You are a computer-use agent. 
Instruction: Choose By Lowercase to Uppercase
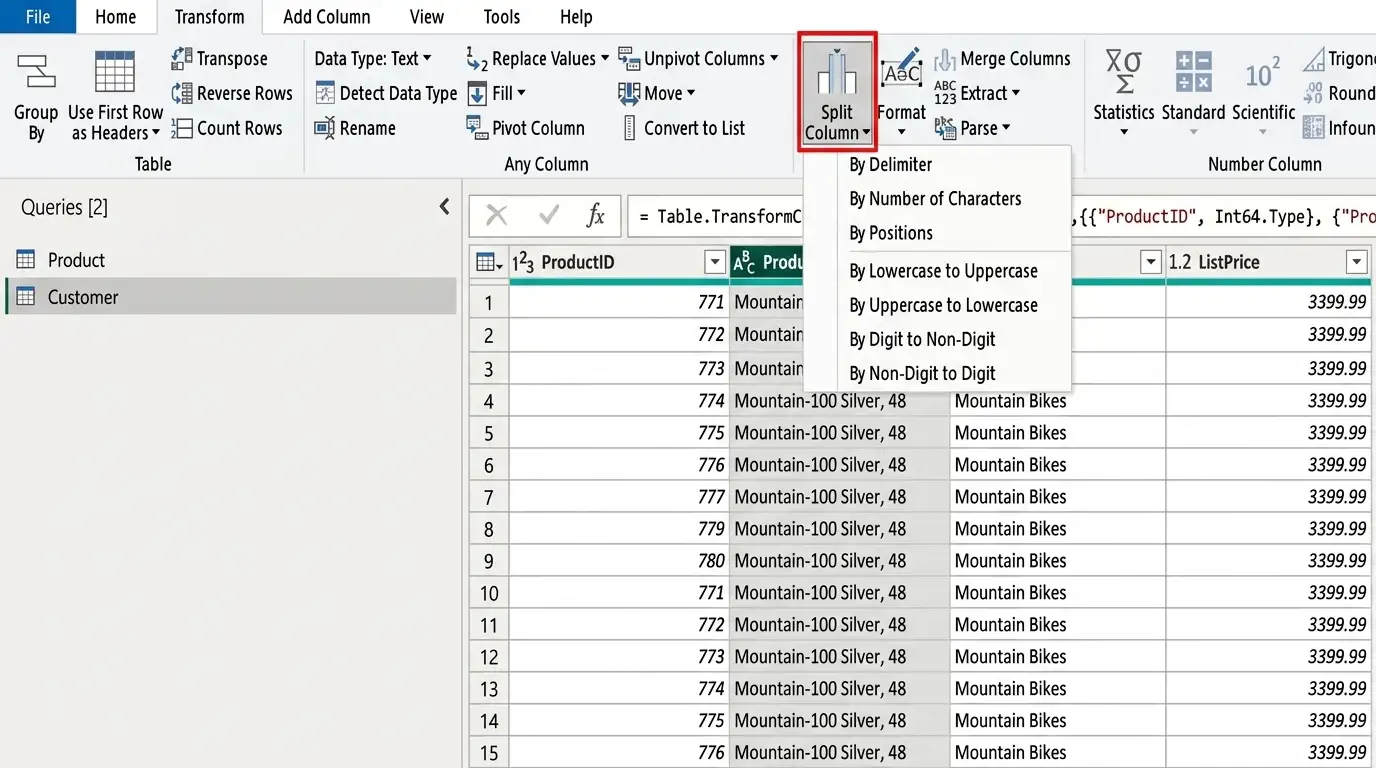coord(937,270)
